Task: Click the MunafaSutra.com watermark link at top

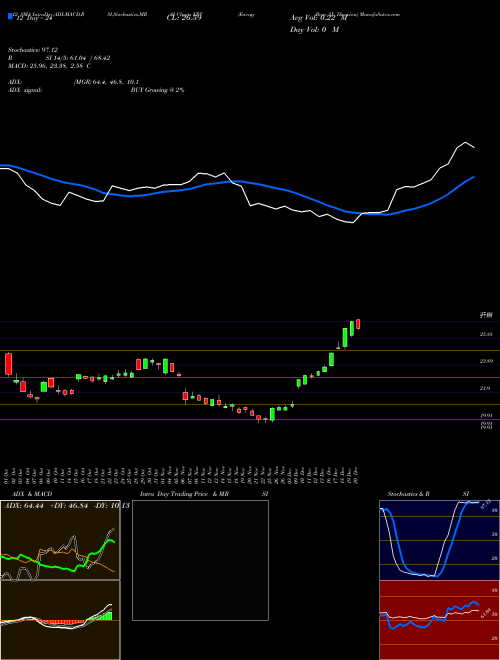Action: coord(380,14)
